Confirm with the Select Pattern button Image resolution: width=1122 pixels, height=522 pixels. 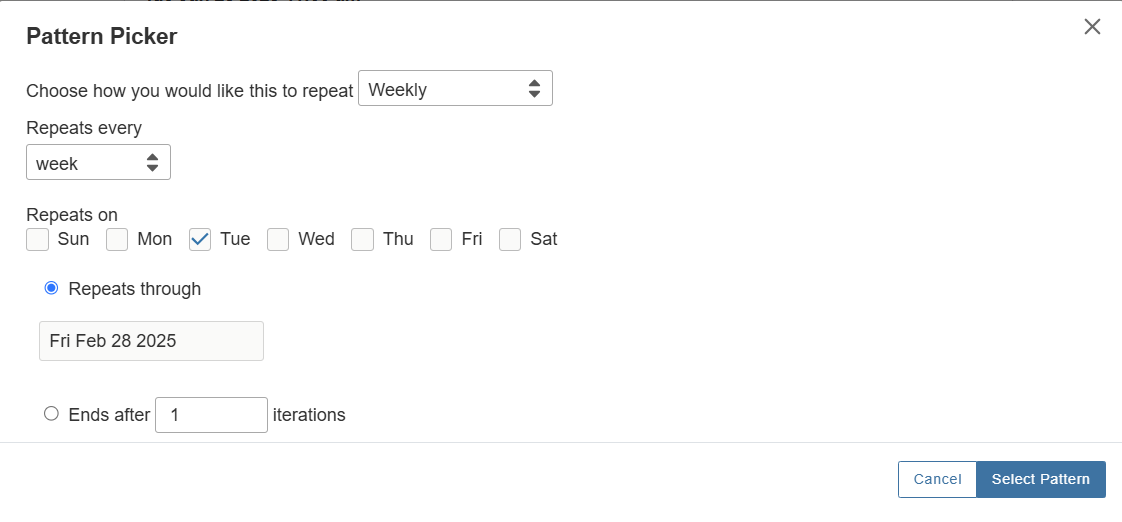coord(1040,479)
